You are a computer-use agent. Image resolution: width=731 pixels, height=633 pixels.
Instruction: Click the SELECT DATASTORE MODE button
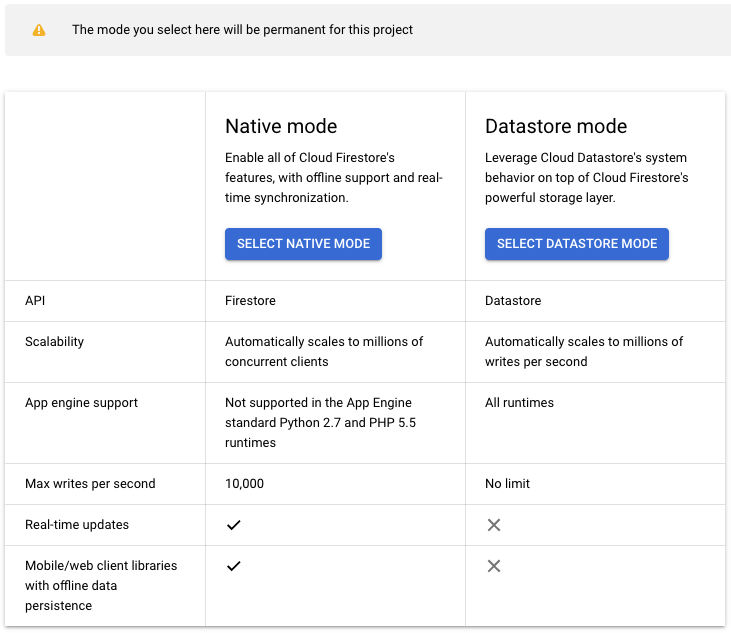577,244
